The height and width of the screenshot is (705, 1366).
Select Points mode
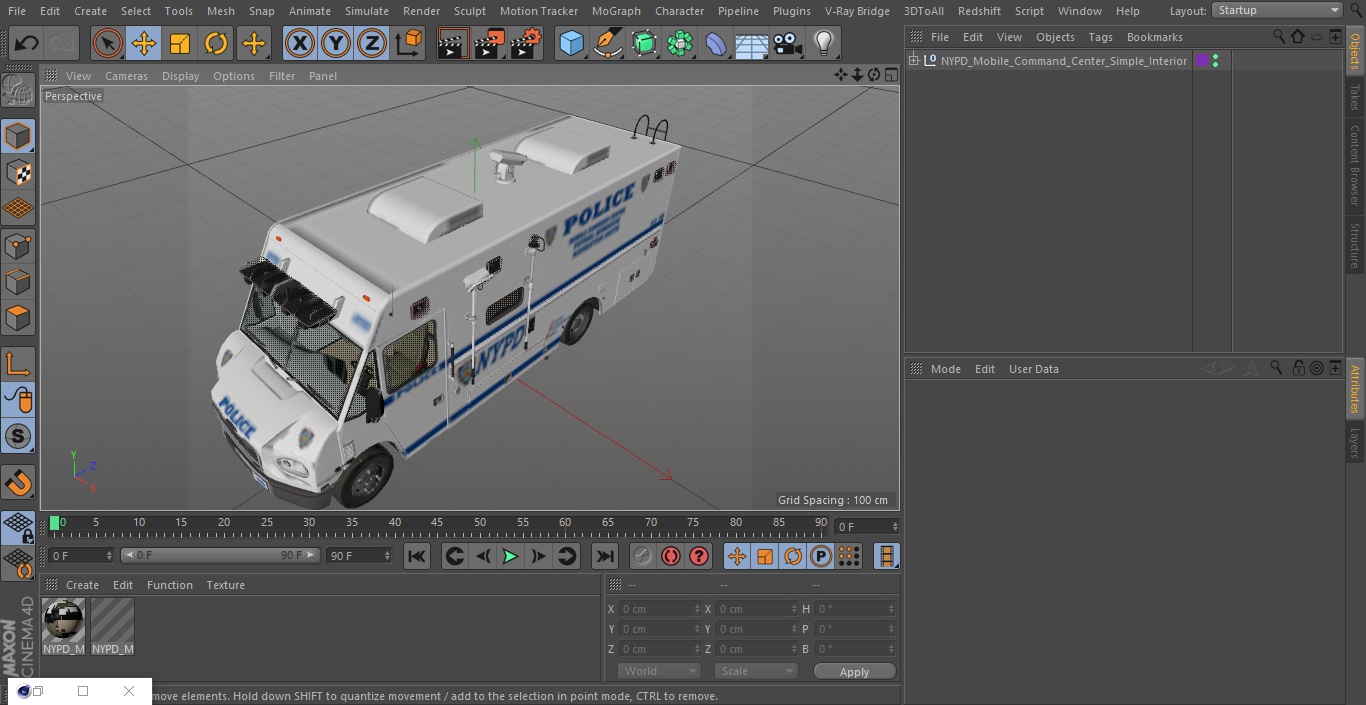pyautogui.click(x=19, y=246)
